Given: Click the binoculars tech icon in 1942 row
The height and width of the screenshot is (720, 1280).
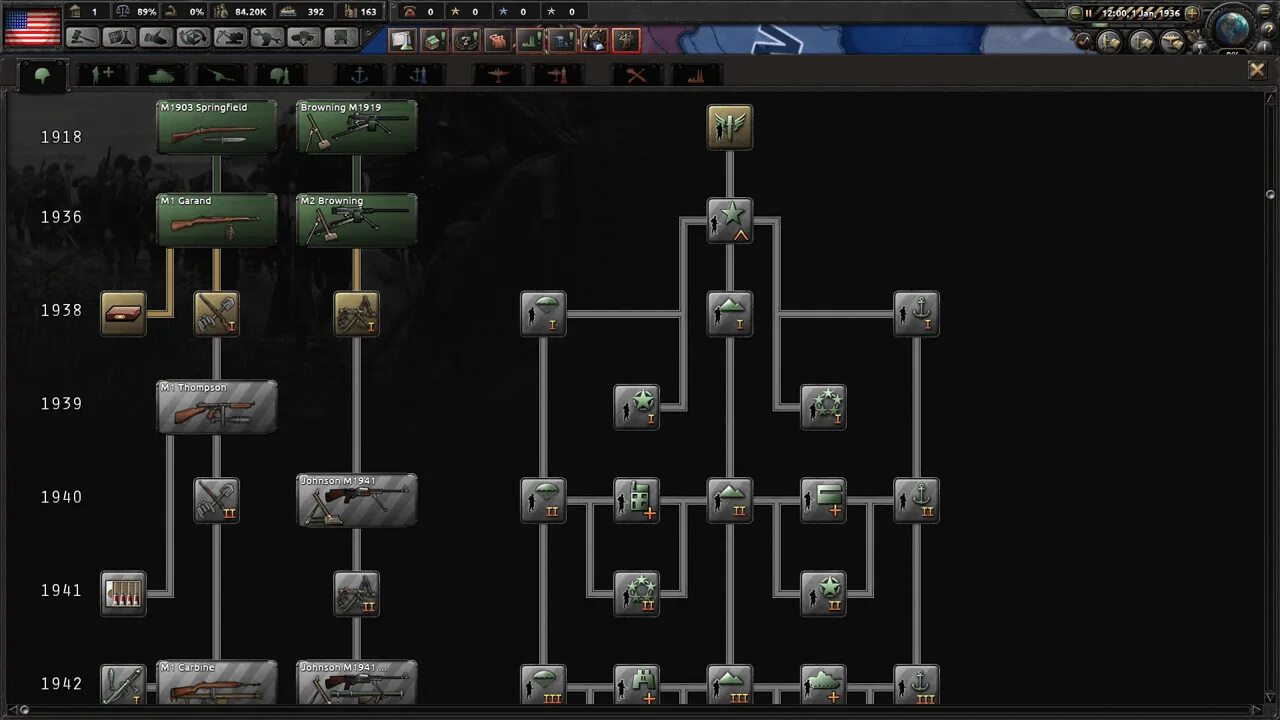Looking at the screenshot, I should [x=636, y=685].
